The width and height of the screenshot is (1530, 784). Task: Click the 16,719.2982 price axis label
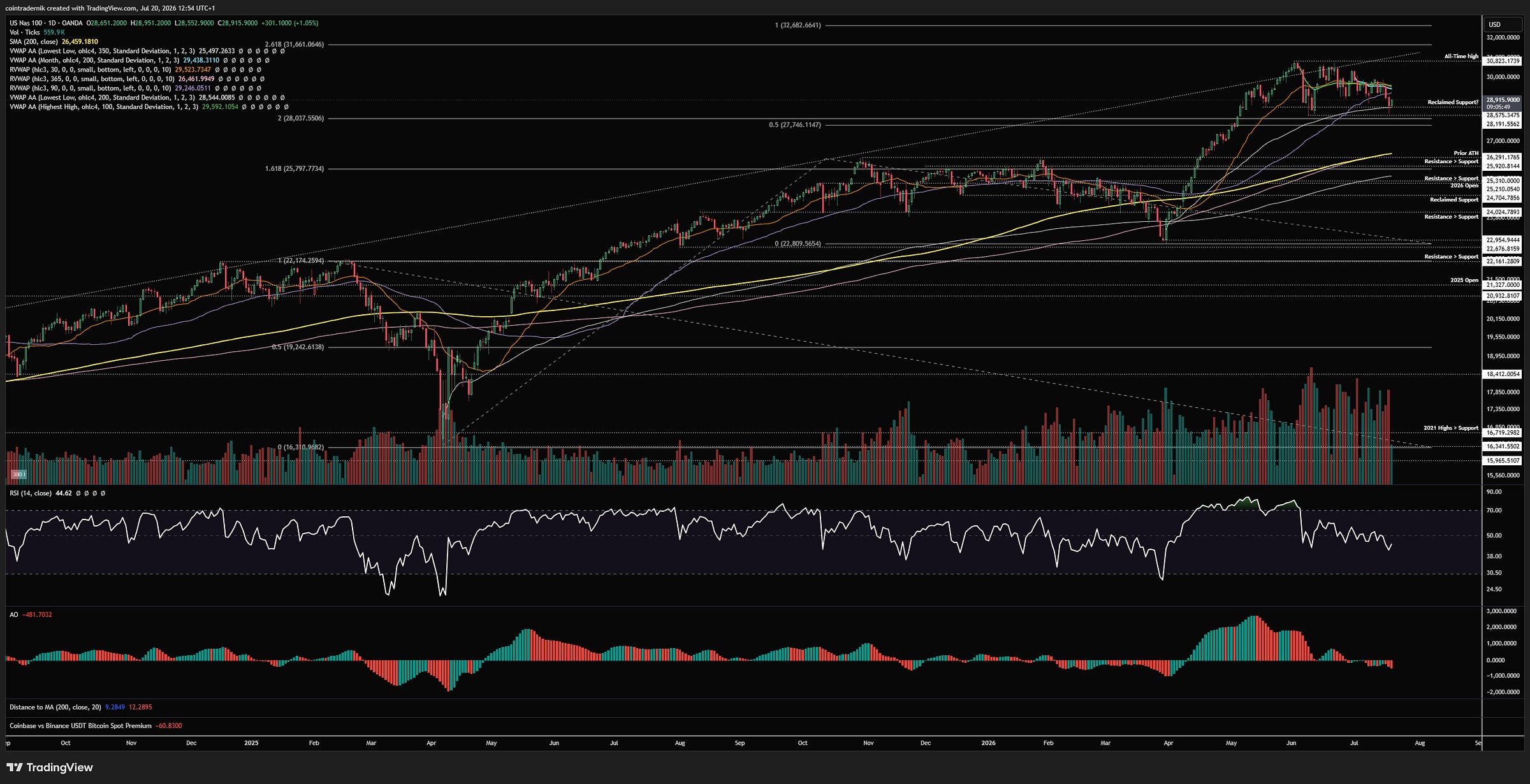(1503, 433)
